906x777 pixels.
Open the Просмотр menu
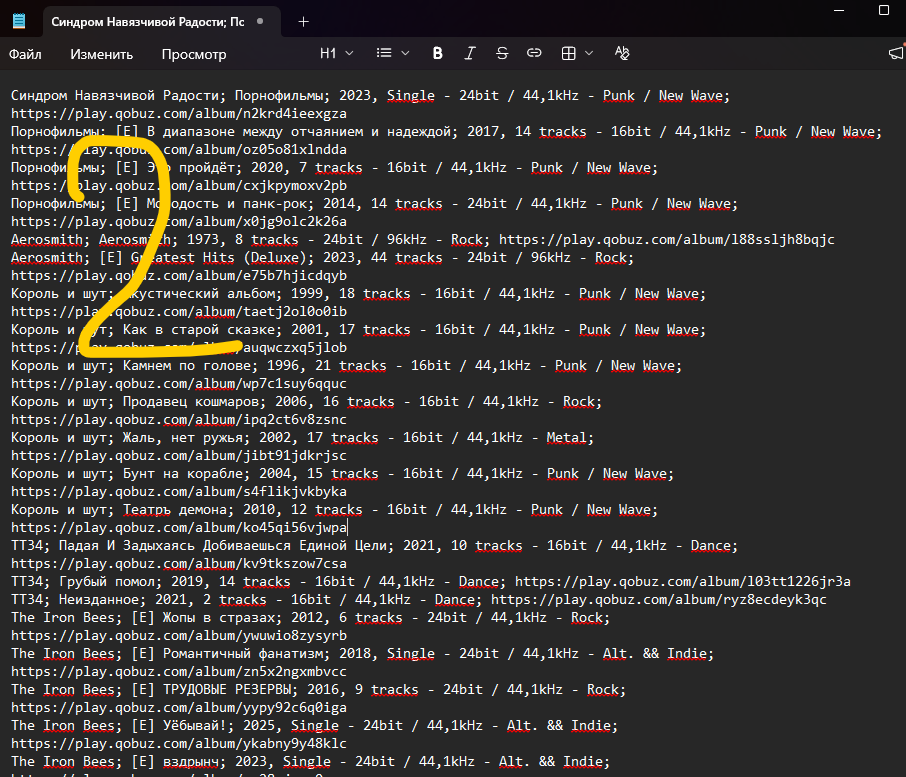pyautogui.click(x=194, y=54)
